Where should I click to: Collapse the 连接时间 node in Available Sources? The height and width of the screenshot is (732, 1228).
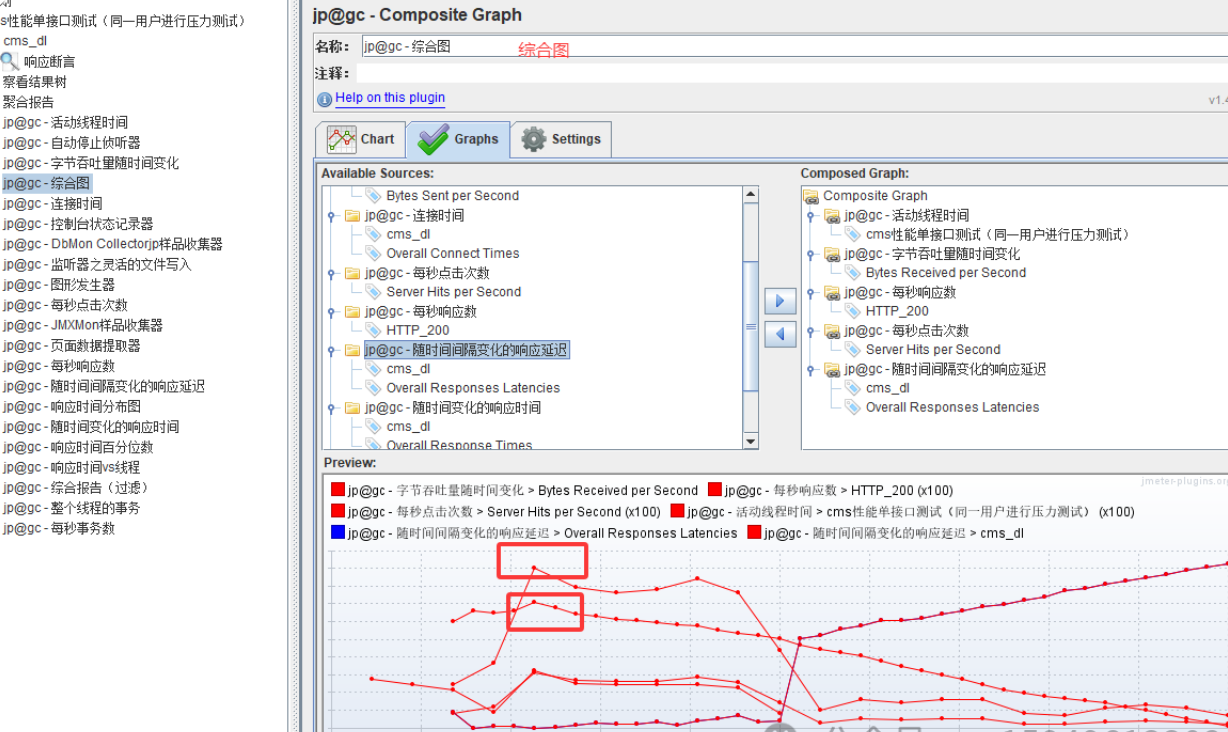click(x=332, y=215)
